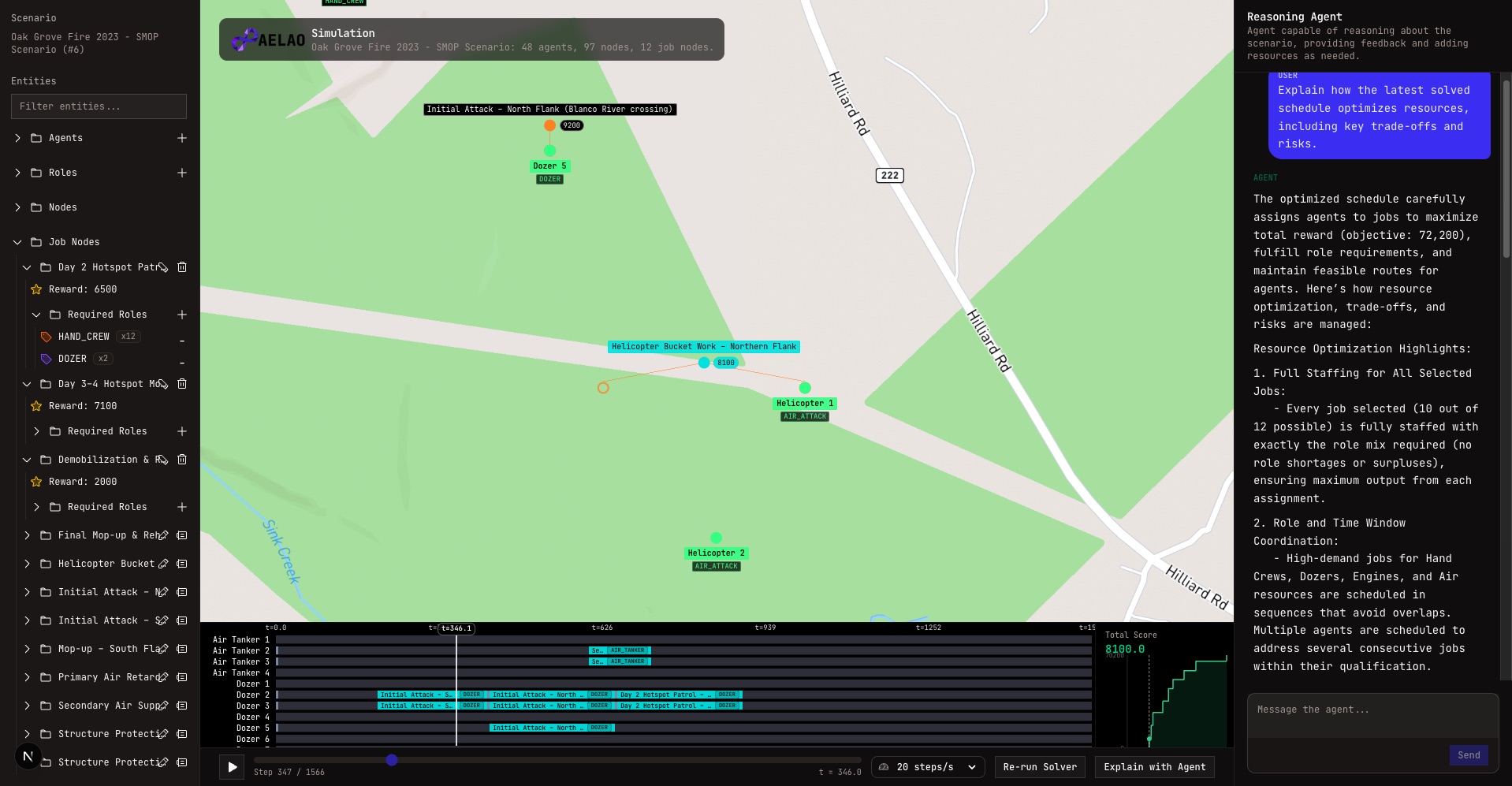The width and height of the screenshot is (1512, 786).
Task: Add a new agent with Agents plus icon
Action: 182,138
